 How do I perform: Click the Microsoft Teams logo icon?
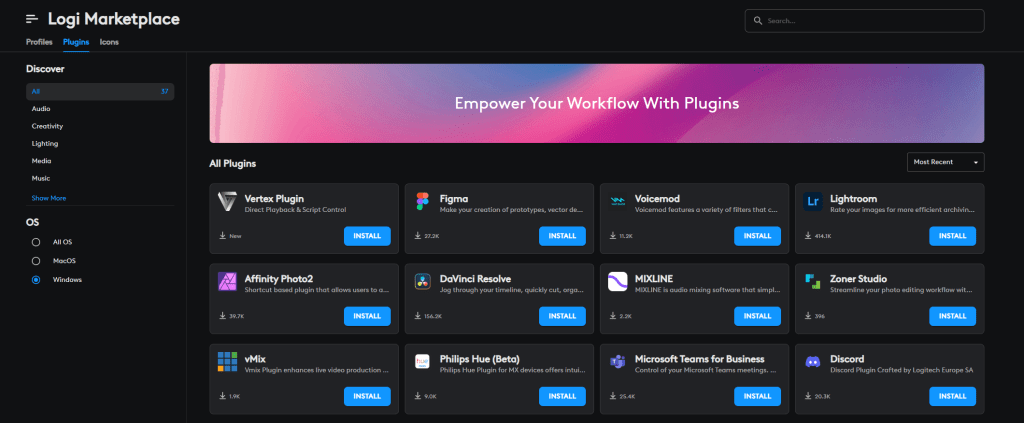click(617, 362)
